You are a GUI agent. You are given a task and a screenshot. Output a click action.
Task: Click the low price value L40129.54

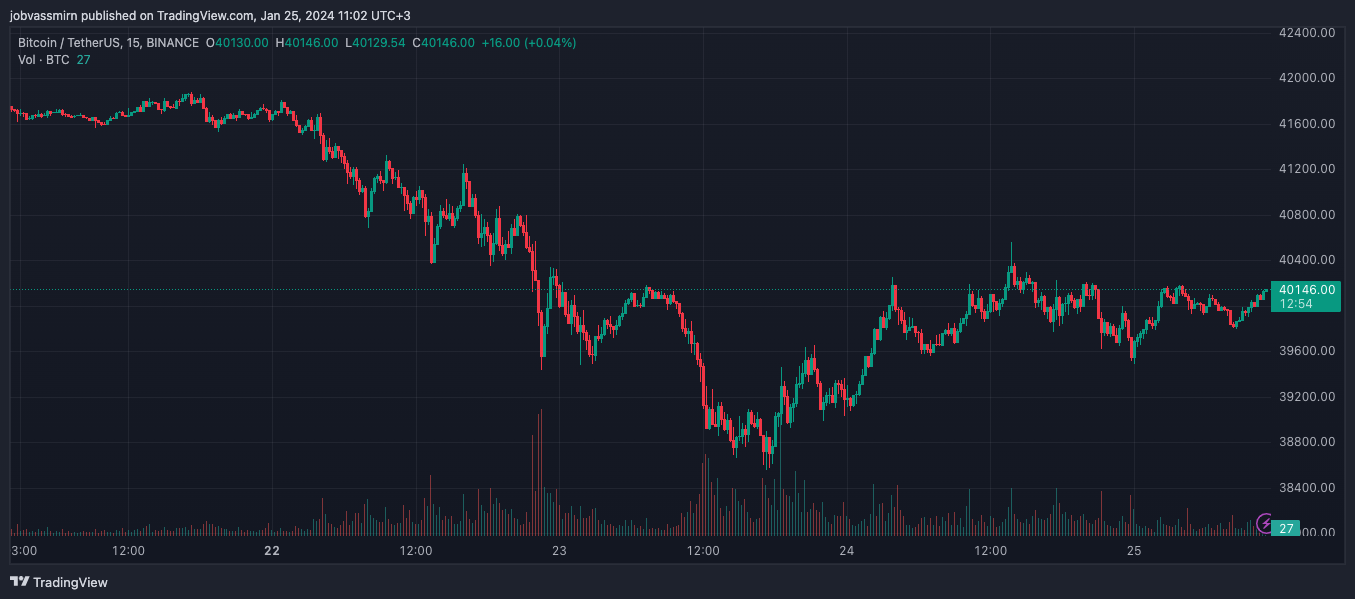pos(375,43)
